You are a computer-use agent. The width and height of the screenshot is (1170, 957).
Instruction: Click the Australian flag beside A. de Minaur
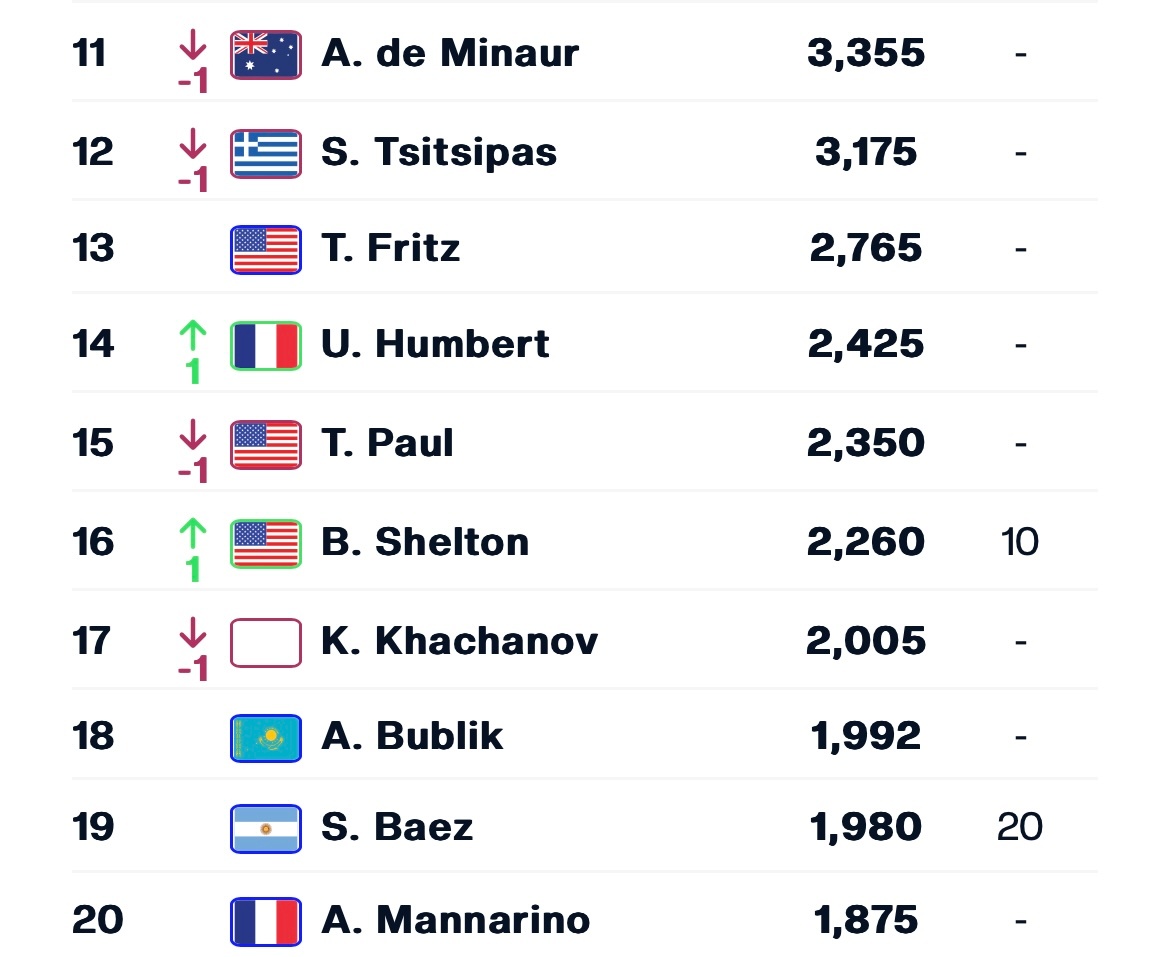click(x=266, y=54)
